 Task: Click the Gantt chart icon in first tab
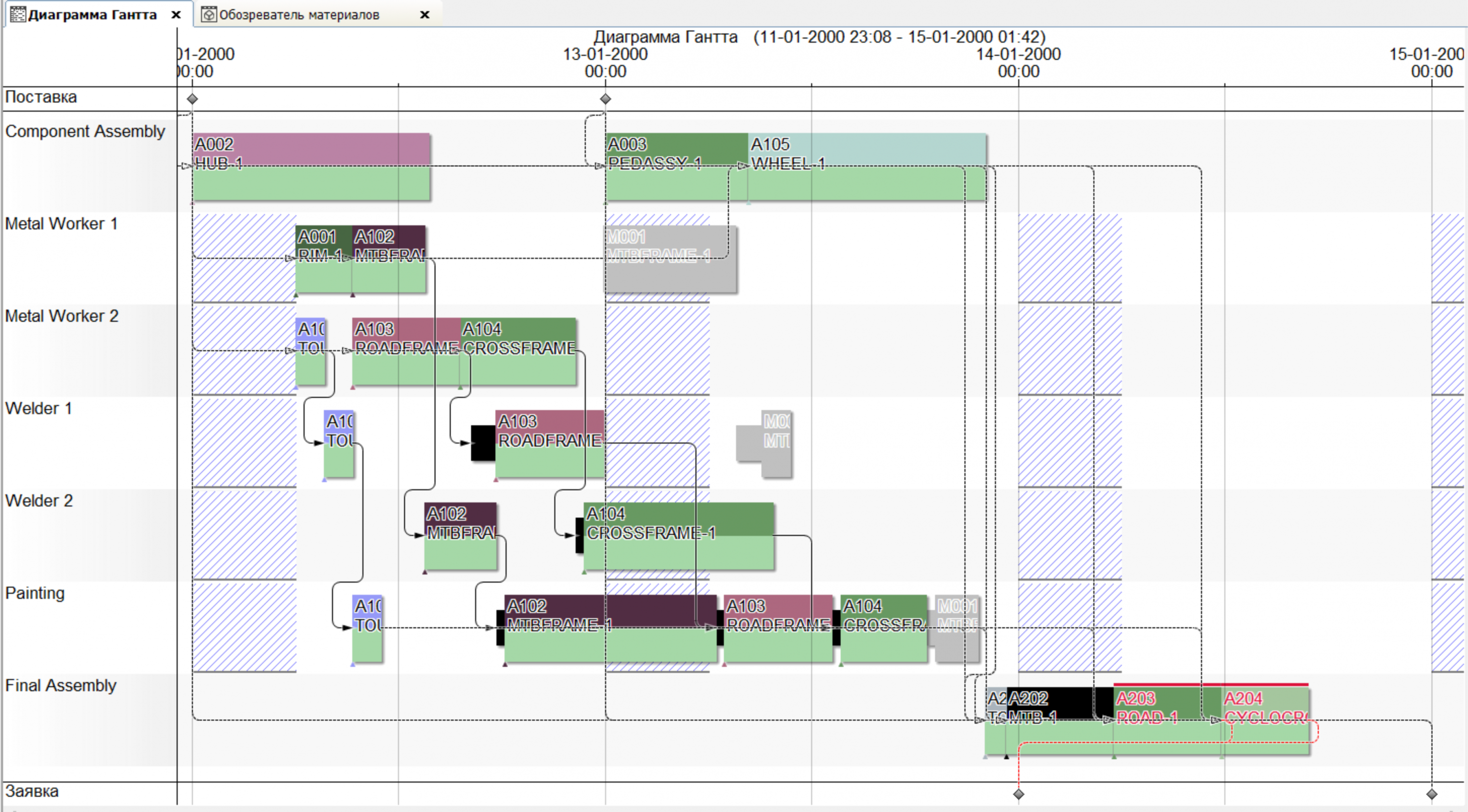coord(18,15)
